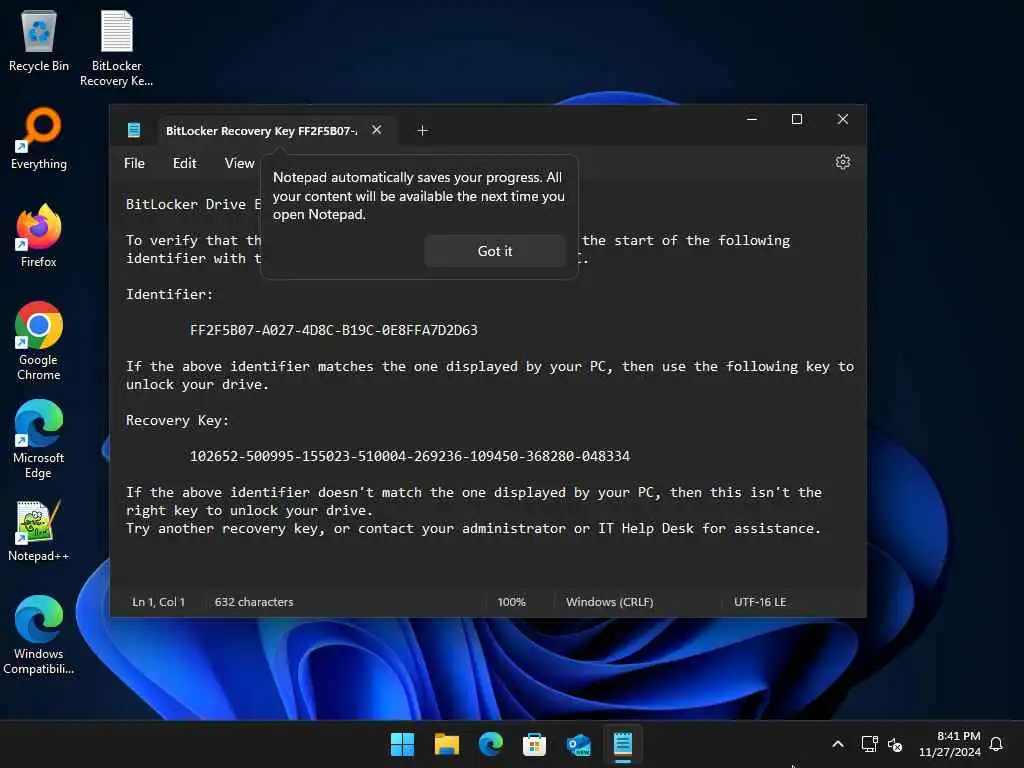
Task: Open Notepad settings gear
Action: [x=842, y=162]
